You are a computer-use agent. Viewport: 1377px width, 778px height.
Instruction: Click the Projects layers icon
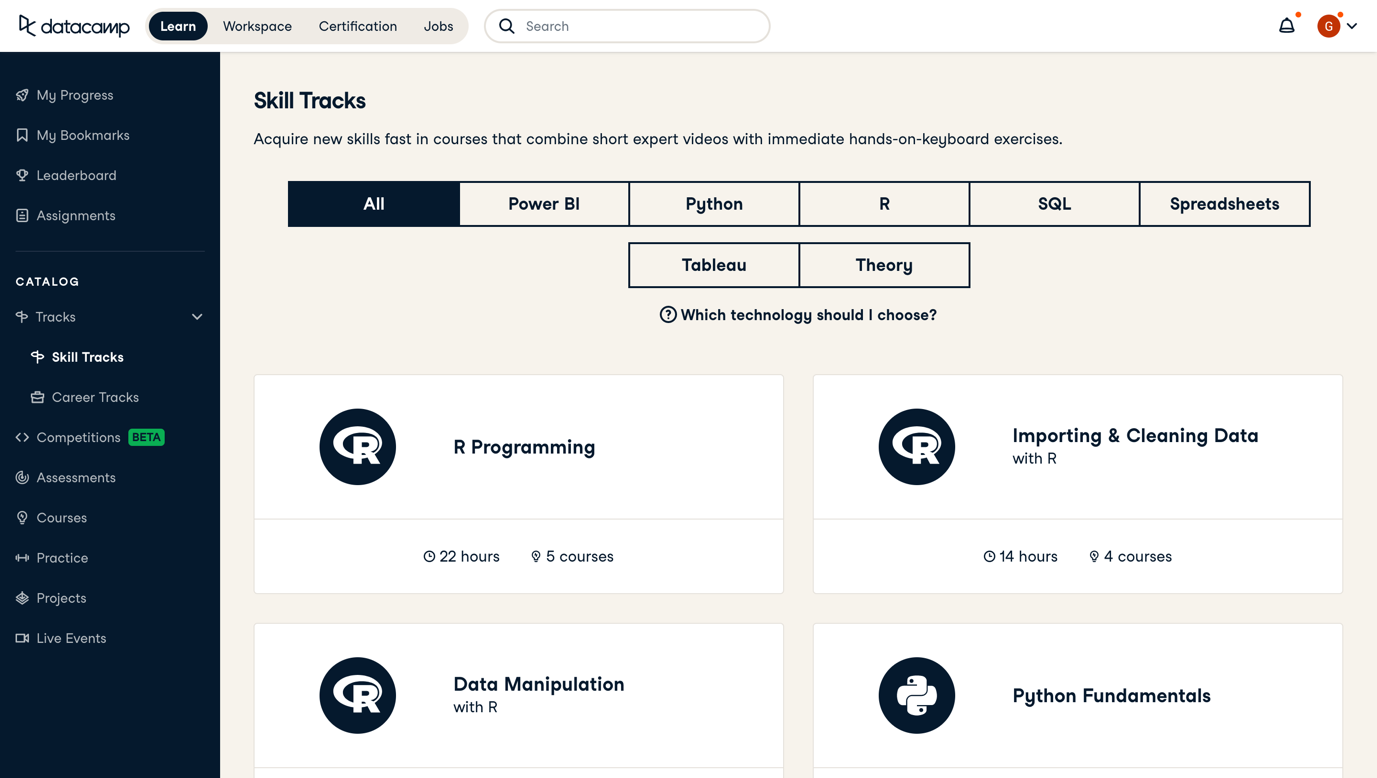[x=22, y=598]
